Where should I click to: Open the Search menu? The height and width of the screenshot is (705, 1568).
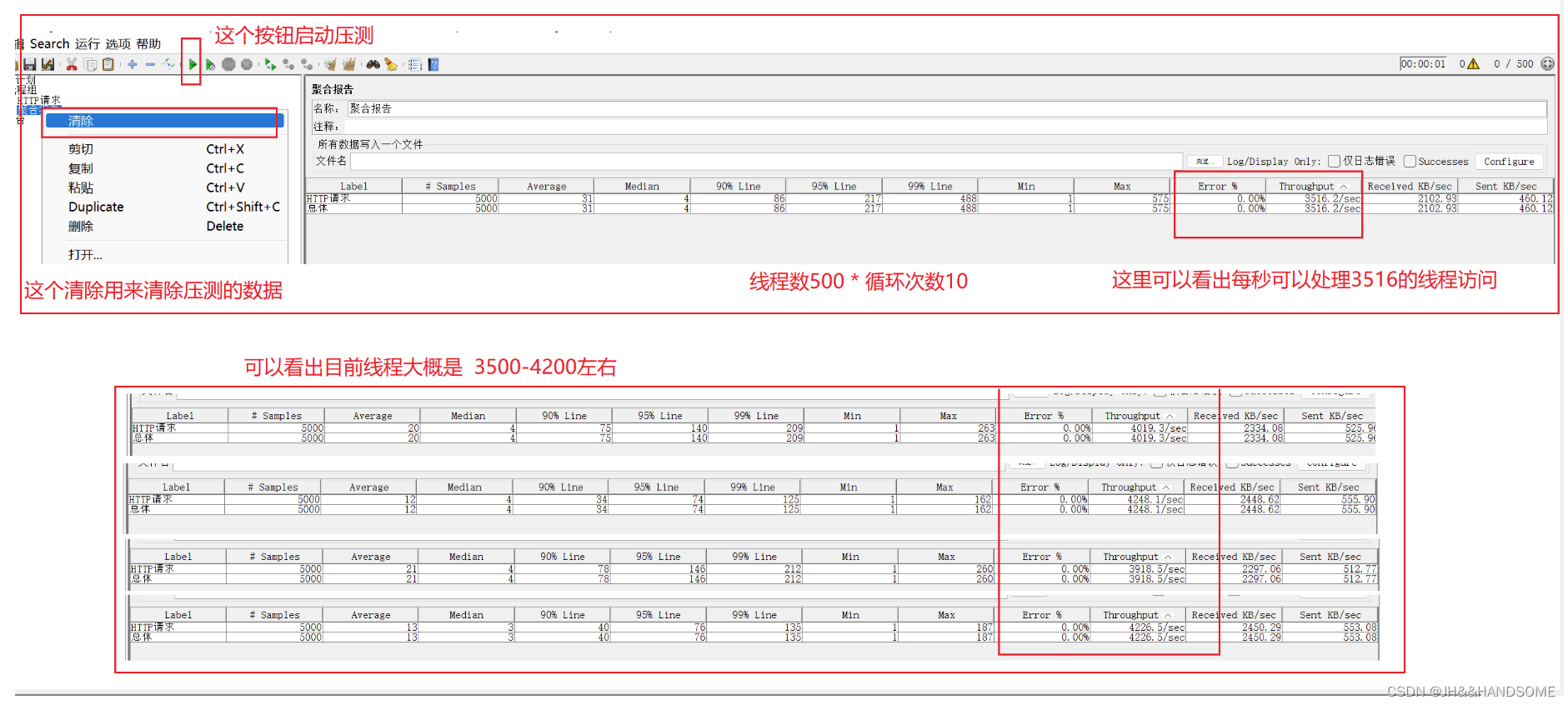pos(49,44)
